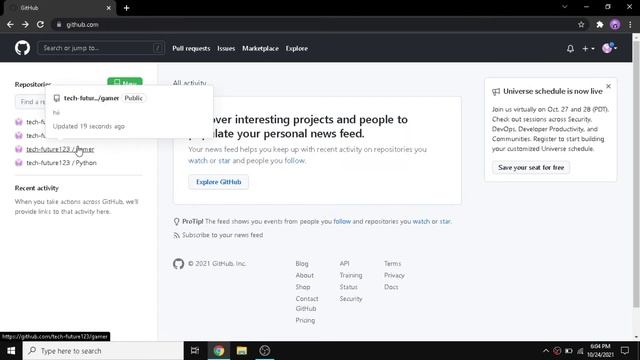640x360 pixels.
Task: Open the Chrome profile avatar
Action: [615, 24]
